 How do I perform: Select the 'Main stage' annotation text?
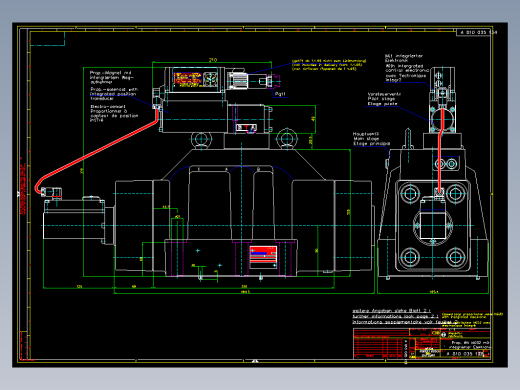366,139
